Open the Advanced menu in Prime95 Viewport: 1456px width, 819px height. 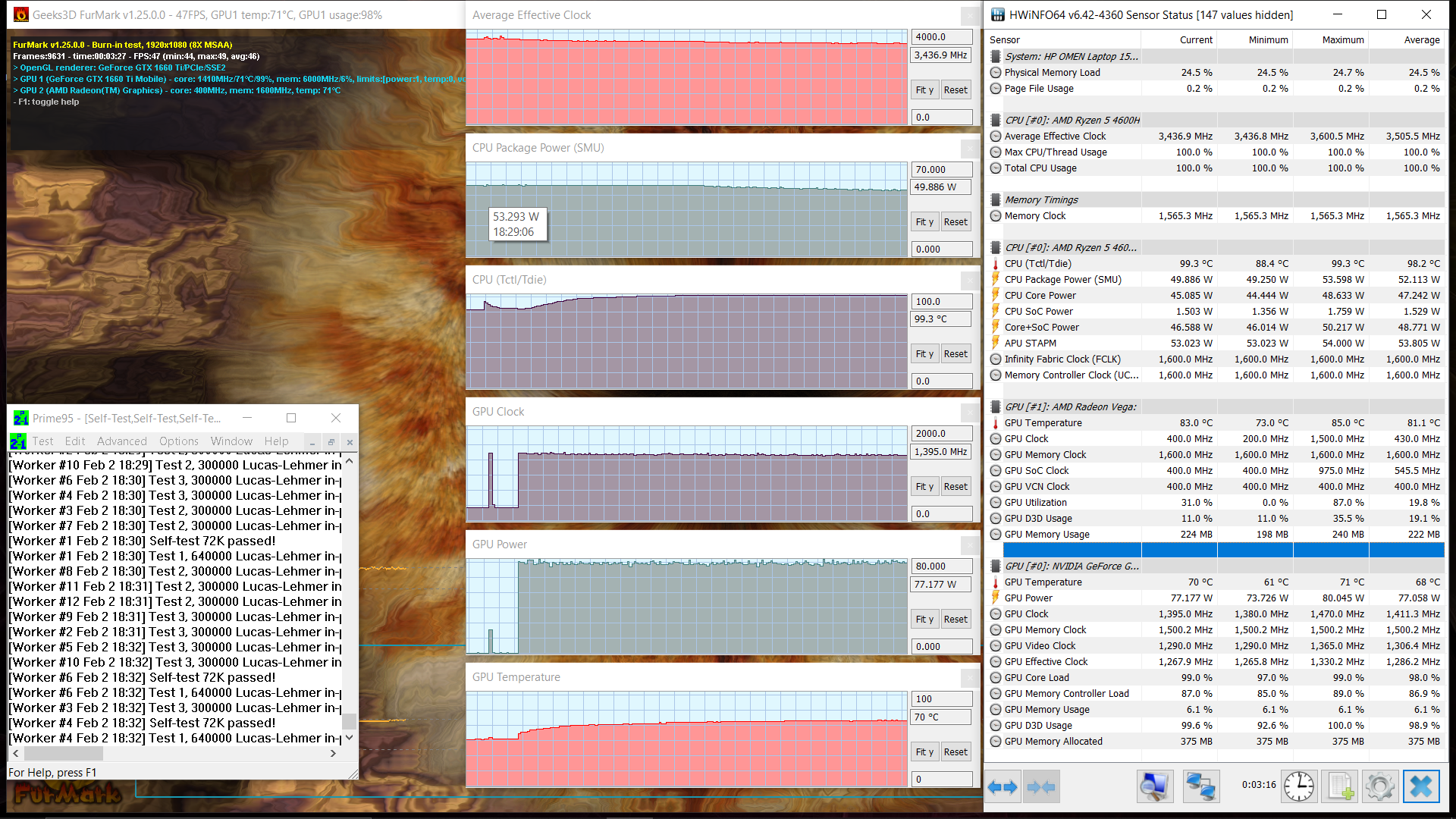121,441
